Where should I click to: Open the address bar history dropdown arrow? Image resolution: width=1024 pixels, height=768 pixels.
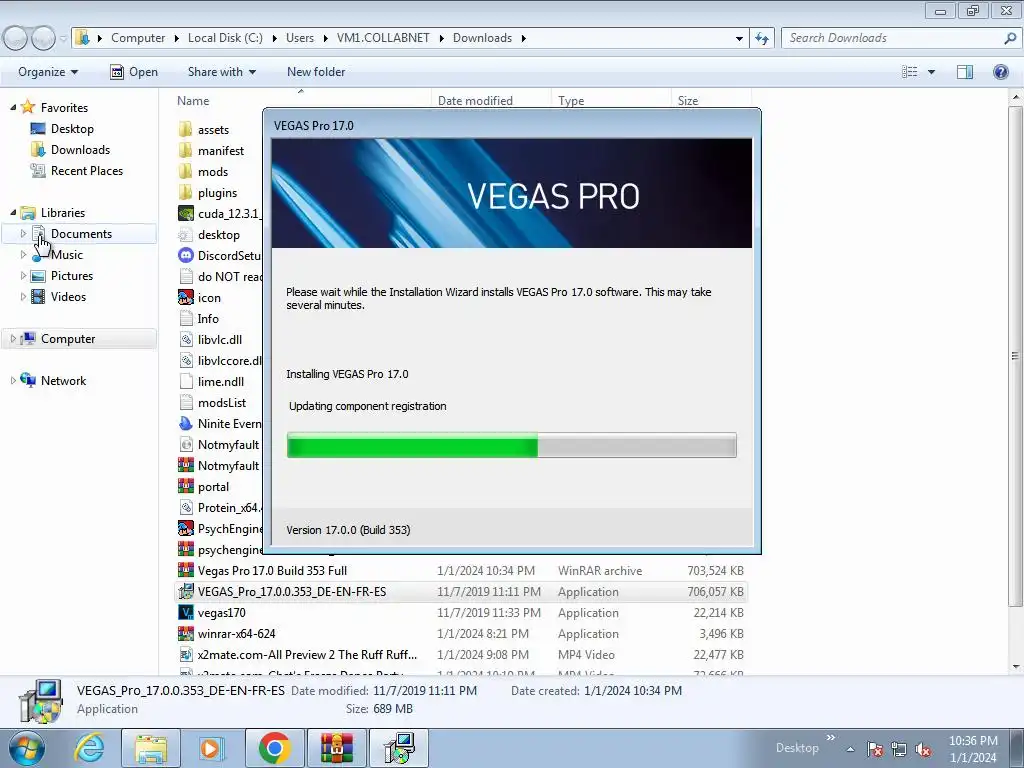[x=739, y=39]
